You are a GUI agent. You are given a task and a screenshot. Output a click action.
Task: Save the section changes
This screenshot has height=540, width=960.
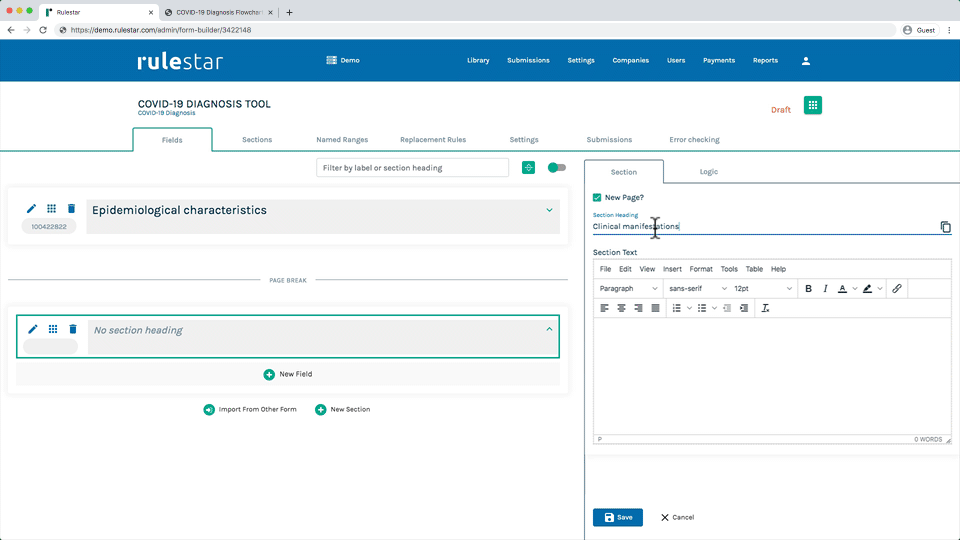click(618, 517)
